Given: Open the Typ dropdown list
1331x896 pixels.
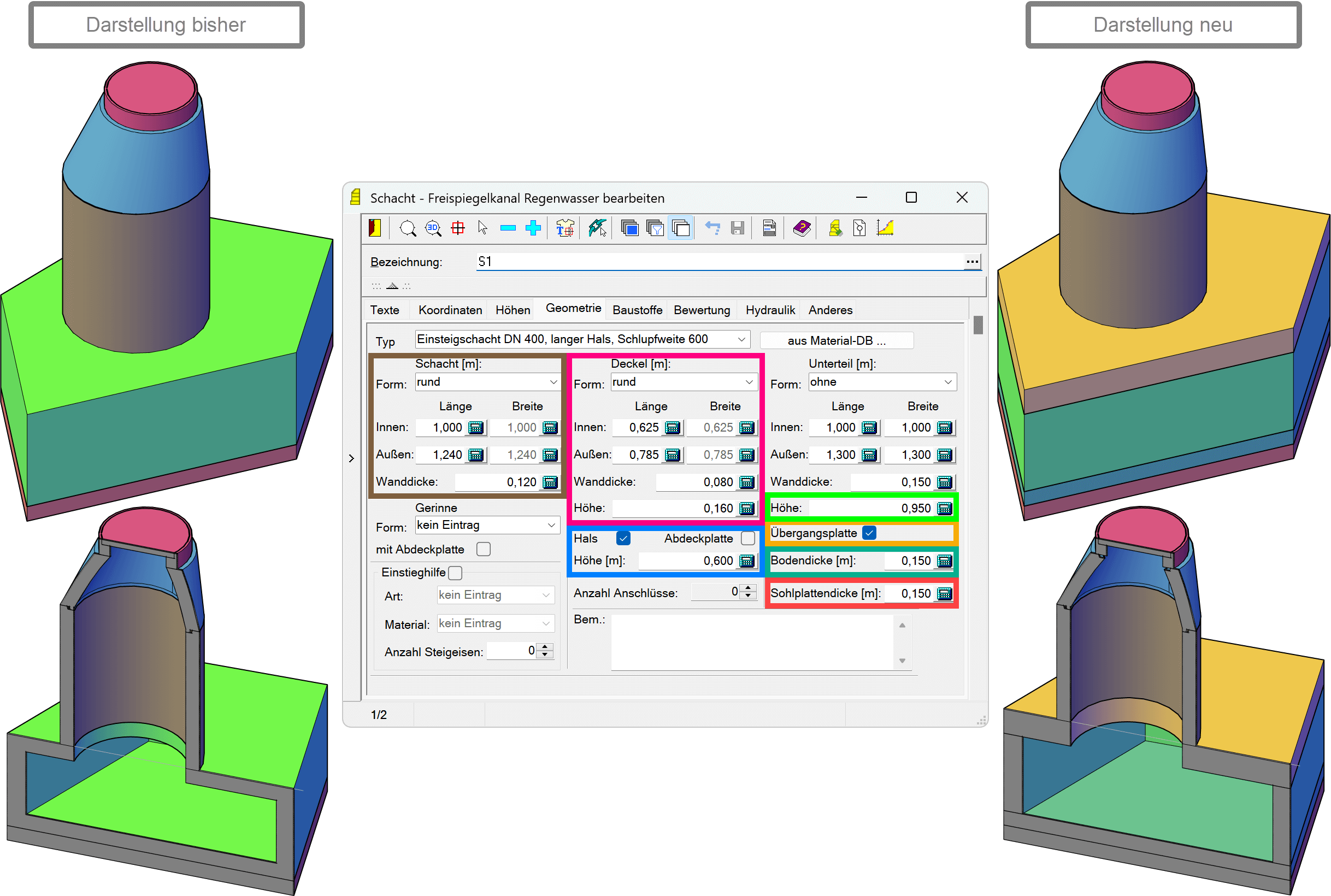Looking at the screenshot, I should point(741,339).
